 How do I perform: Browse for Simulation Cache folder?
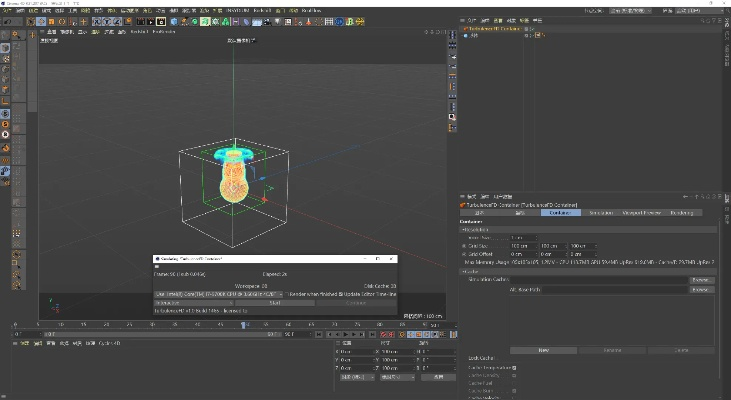click(701, 280)
